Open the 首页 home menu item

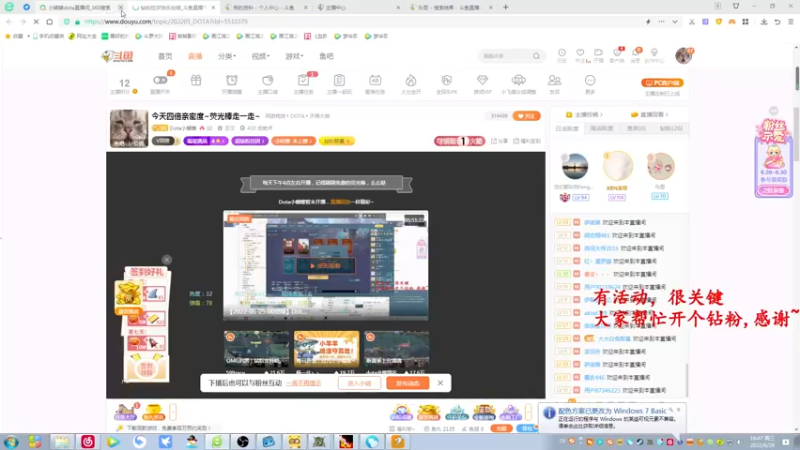165,56
